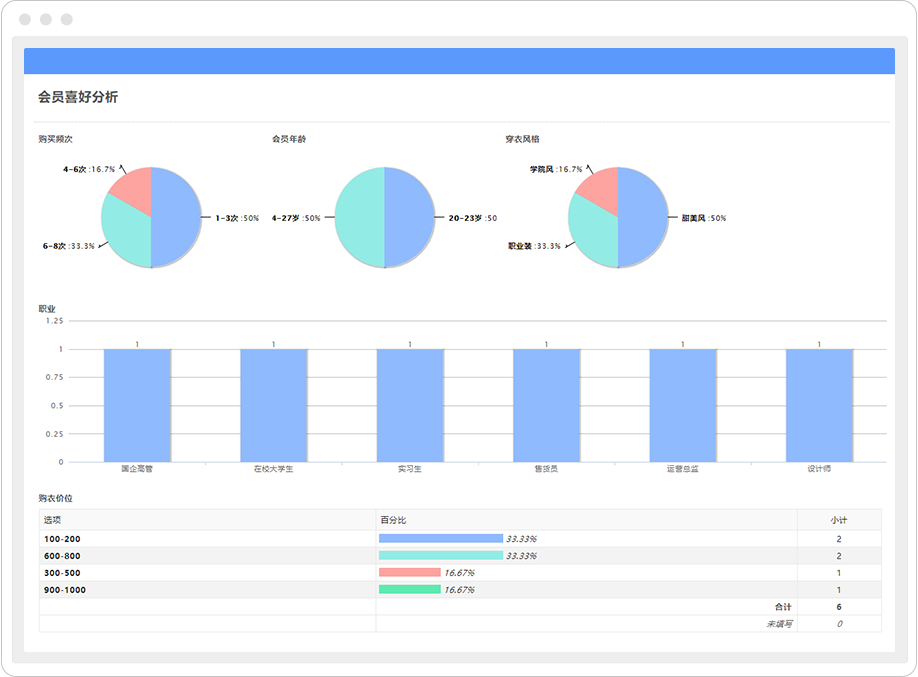The width and height of the screenshot is (918, 677).
Task: Click the 小计 column header
Action: tap(838, 520)
